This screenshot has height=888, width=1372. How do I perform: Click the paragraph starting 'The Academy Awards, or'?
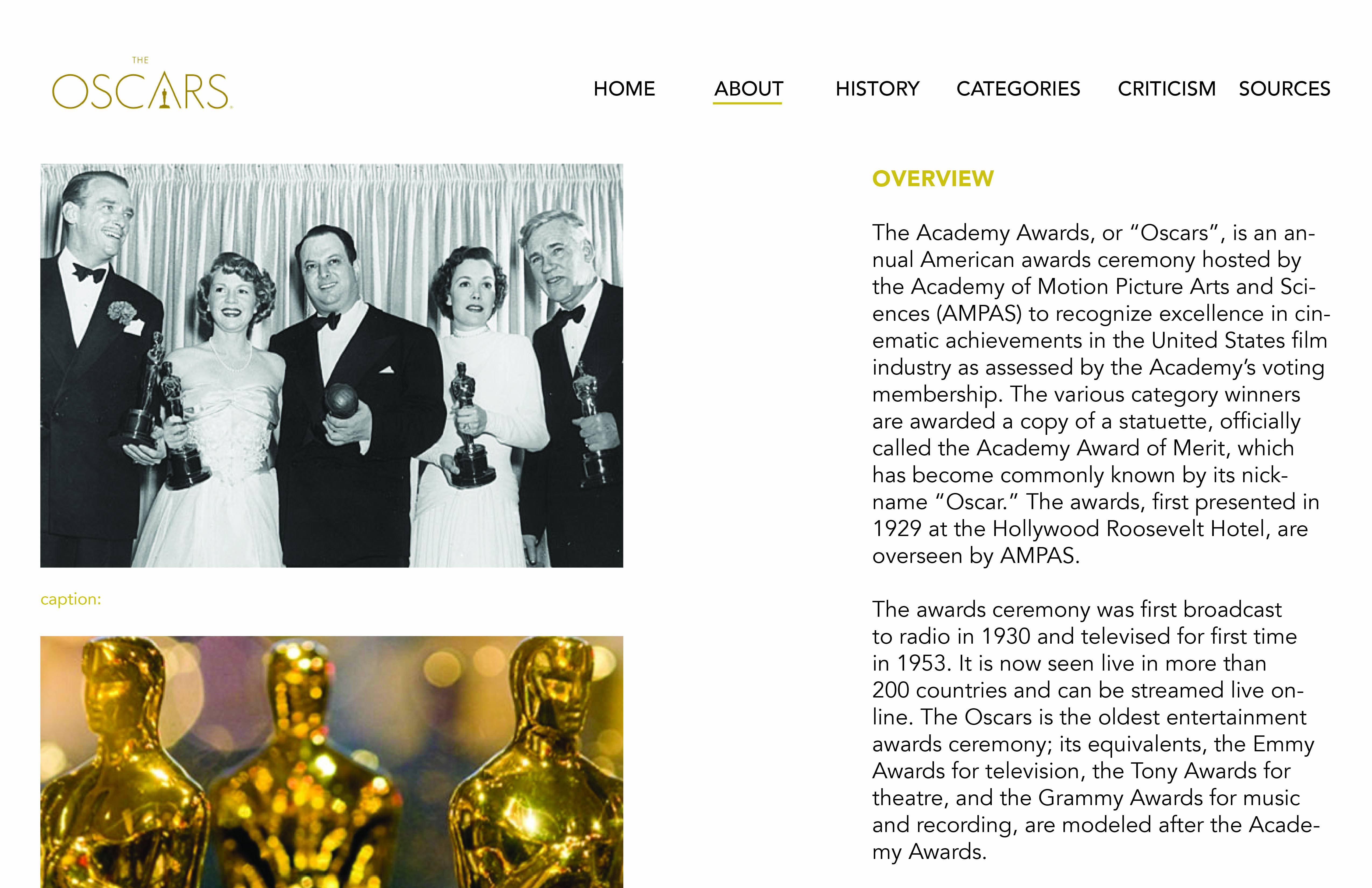click(1101, 394)
